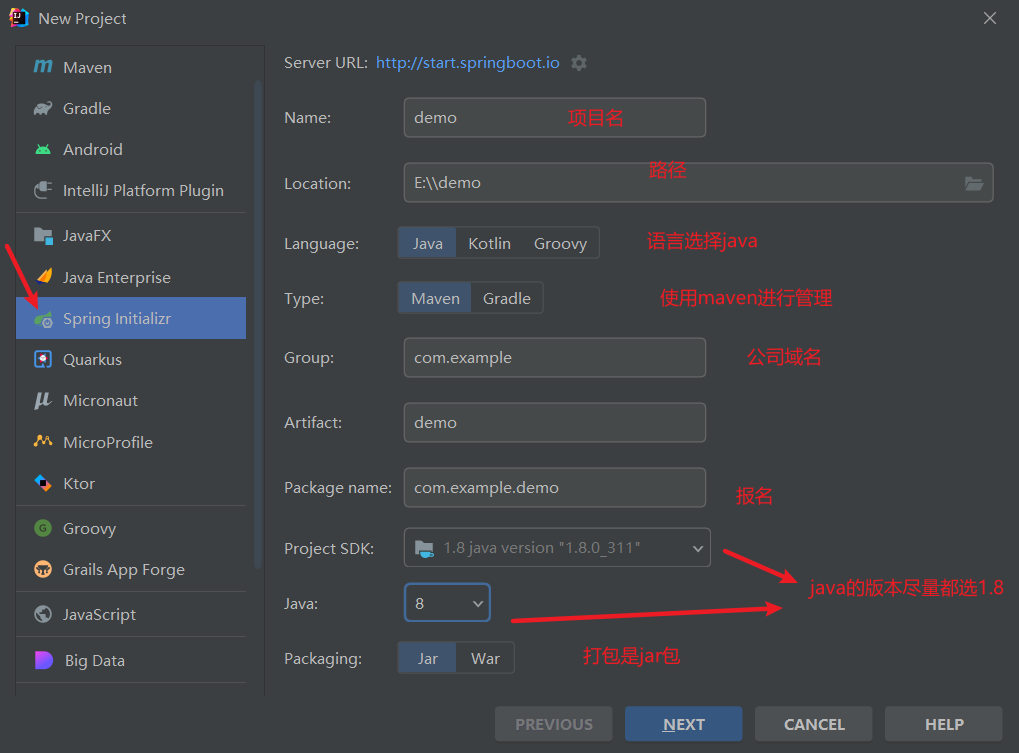Viewport: 1019px width, 753px height.
Task: Open the Micronaut project generator
Action: [x=100, y=400]
